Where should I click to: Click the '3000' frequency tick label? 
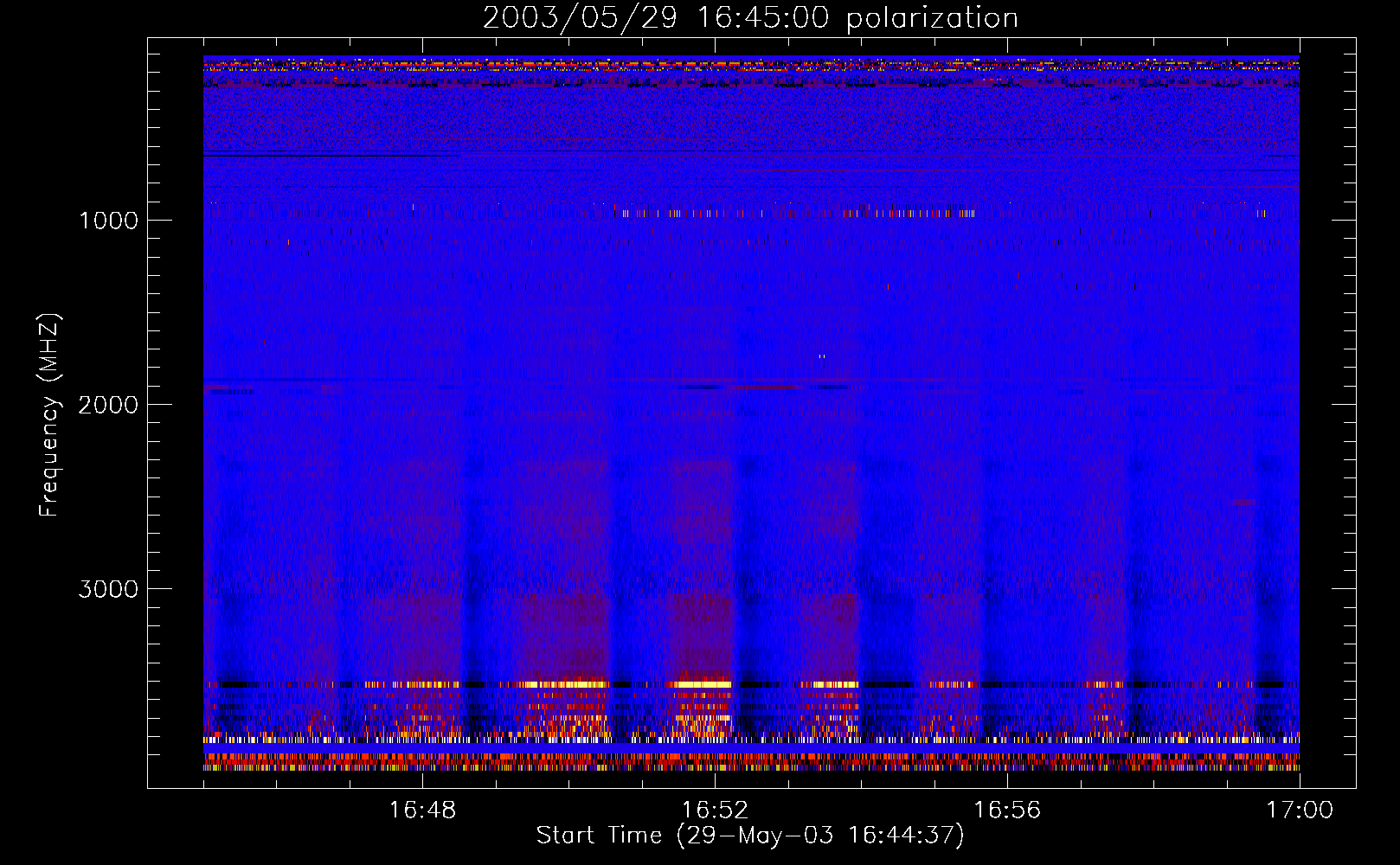click(x=108, y=589)
